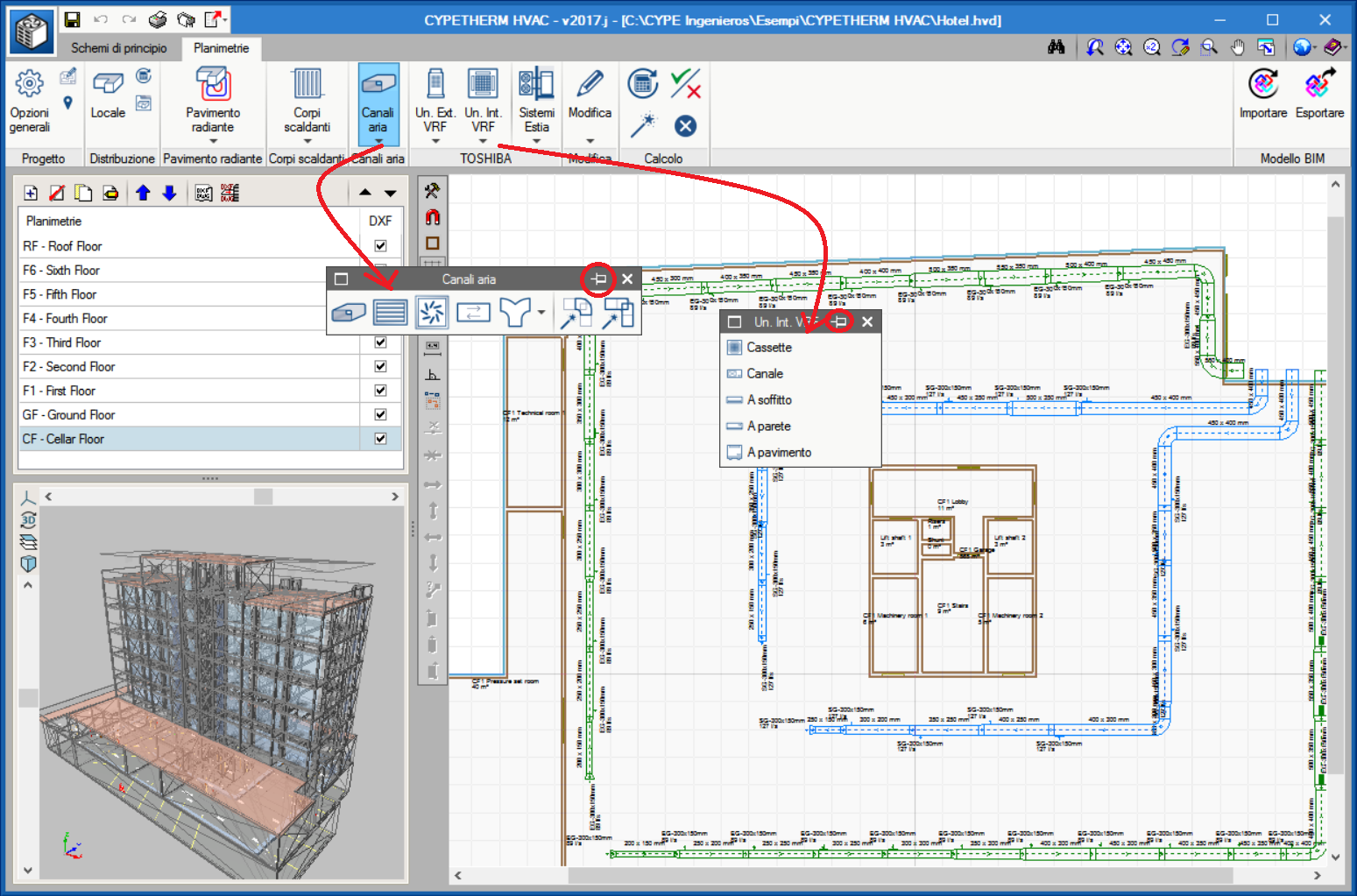The image size is (1357, 896).
Task: Open the printer icon in quick access toolbar
Action: point(158,19)
